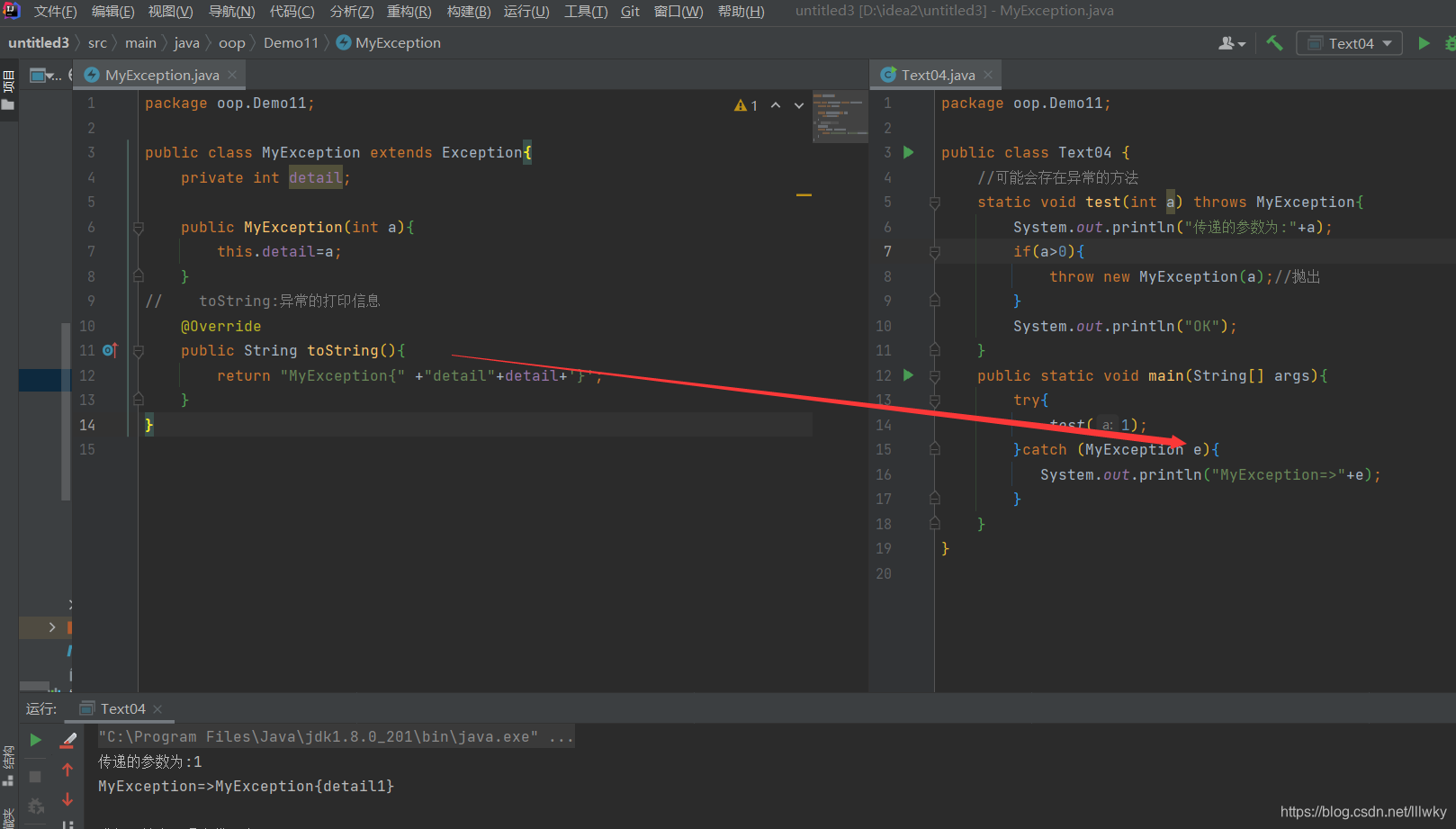Click main in the breadcrumb bar
The width and height of the screenshot is (1456, 829).
[140, 42]
